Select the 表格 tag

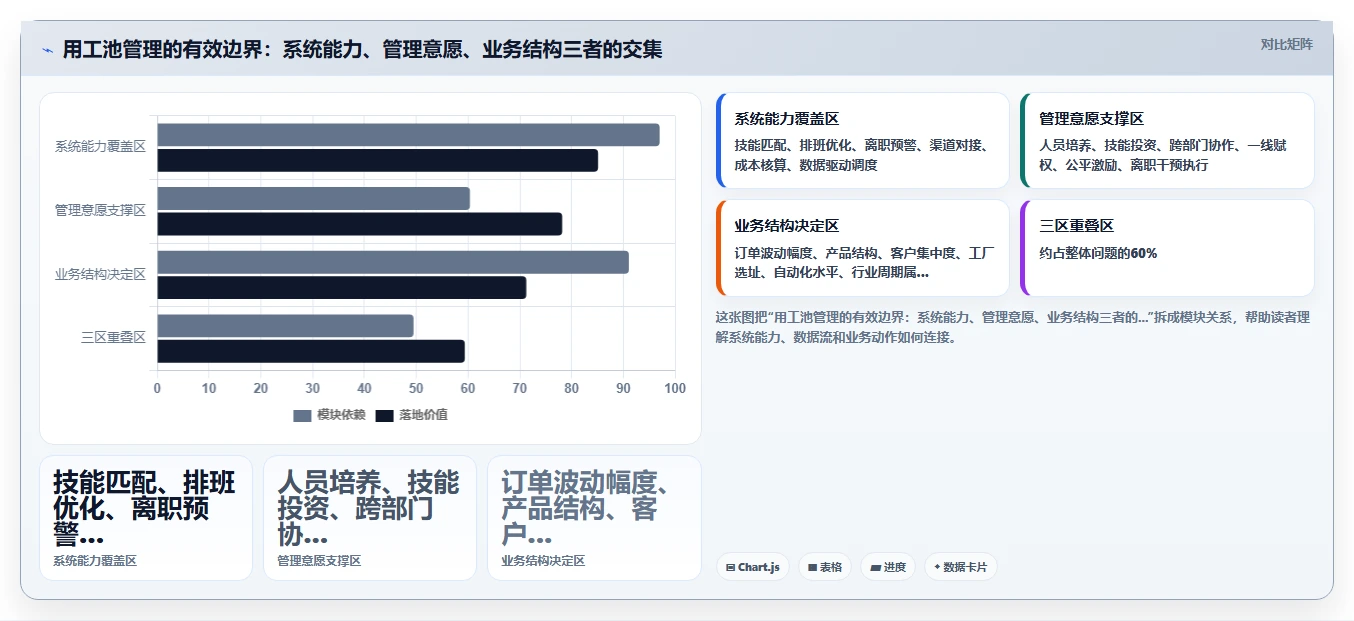[825, 567]
